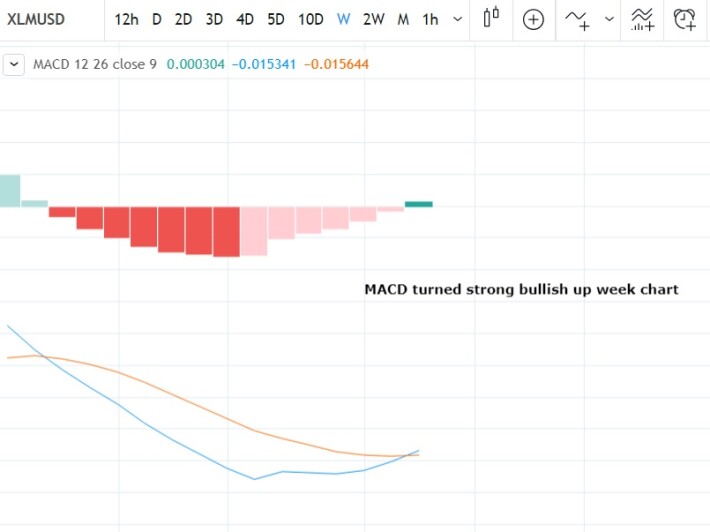Expand the indicators favorites dropdown arrow
710x532 pixels.
coord(609,19)
